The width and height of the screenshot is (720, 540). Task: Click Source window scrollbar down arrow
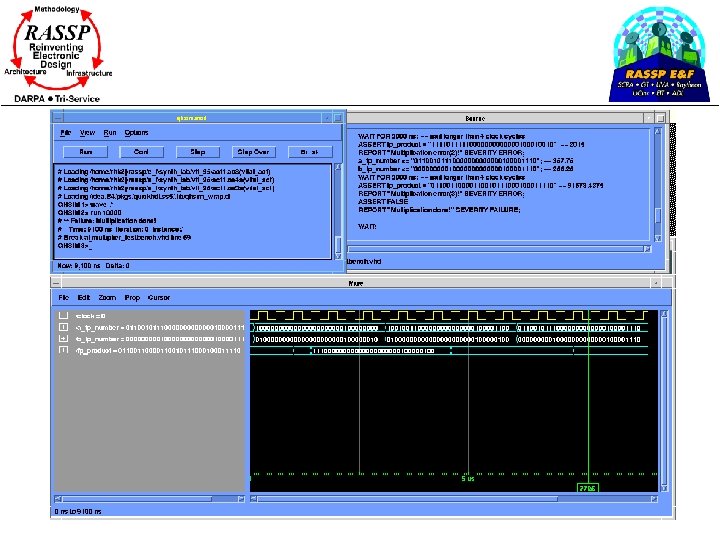[658, 238]
